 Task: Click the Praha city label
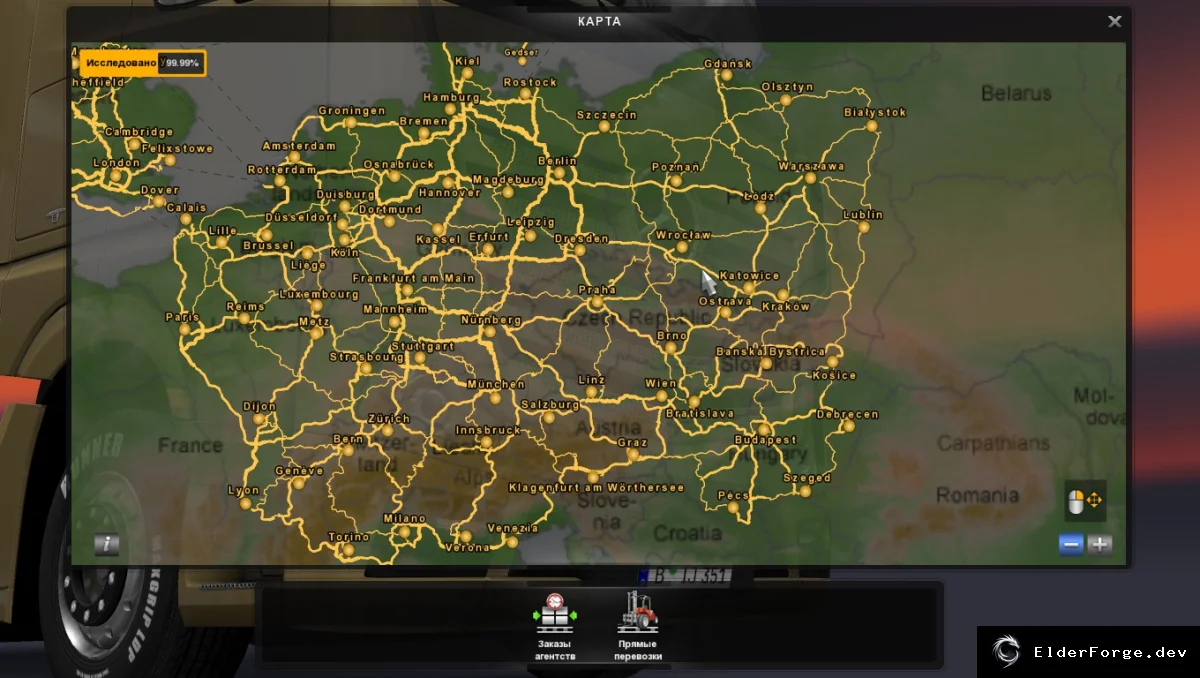point(597,290)
